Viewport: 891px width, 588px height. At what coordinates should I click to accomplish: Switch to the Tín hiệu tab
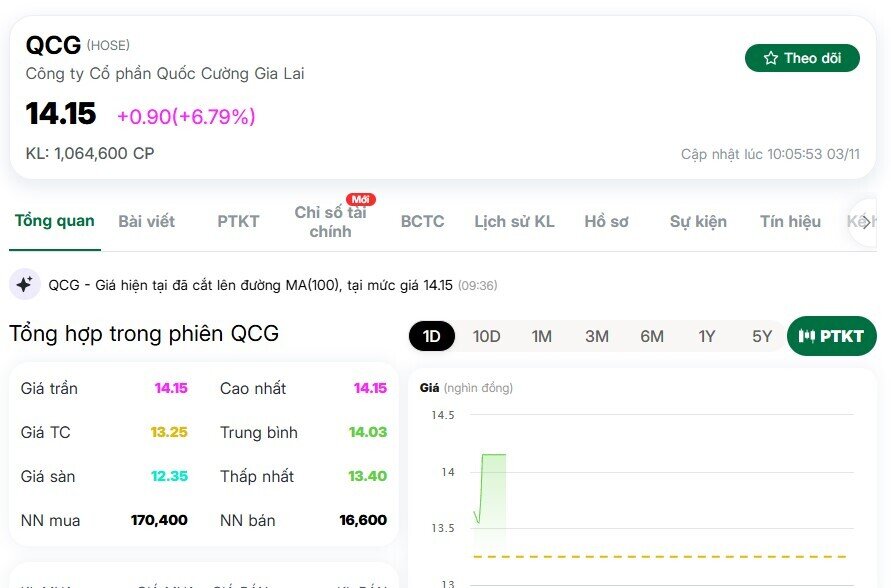click(789, 221)
